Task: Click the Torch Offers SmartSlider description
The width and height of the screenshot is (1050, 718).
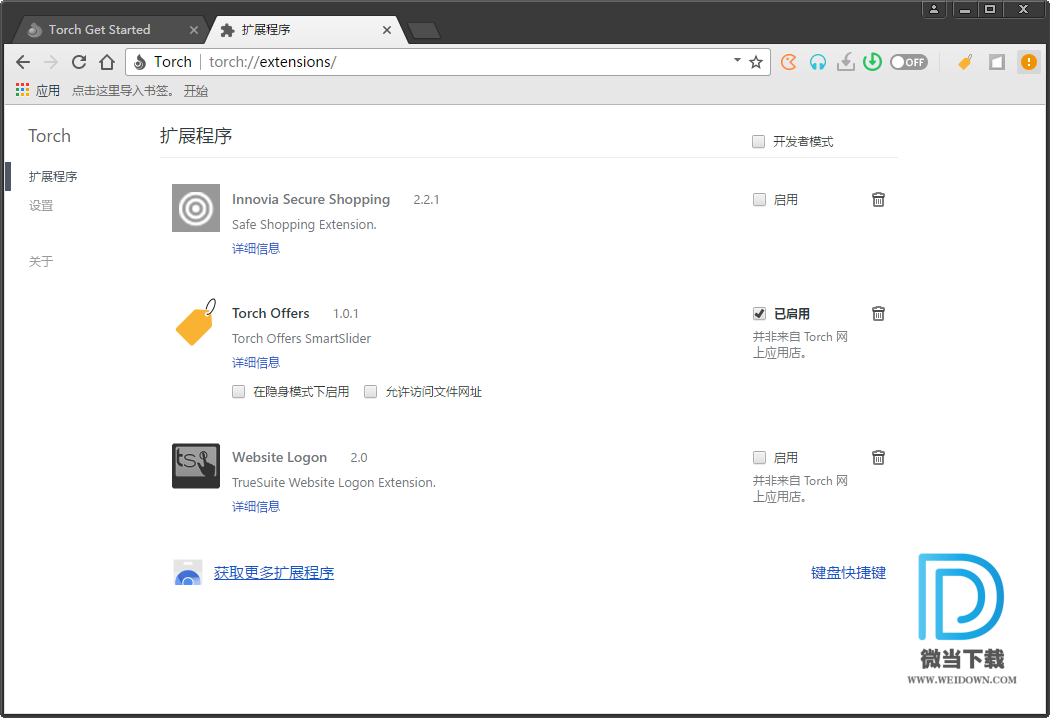Action: [301, 338]
